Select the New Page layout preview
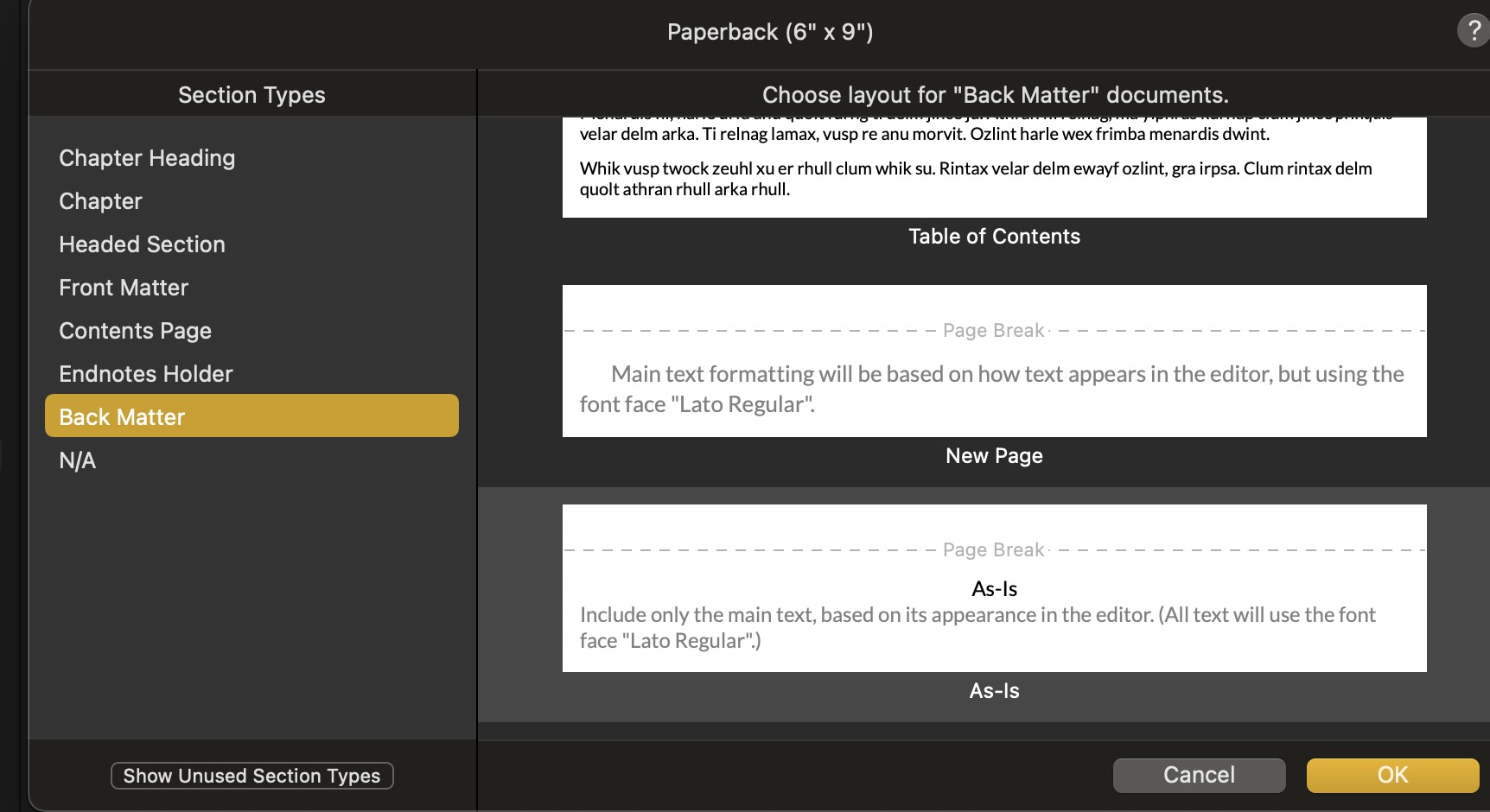The width and height of the screenshot is (1490, 812). [994, 361]
